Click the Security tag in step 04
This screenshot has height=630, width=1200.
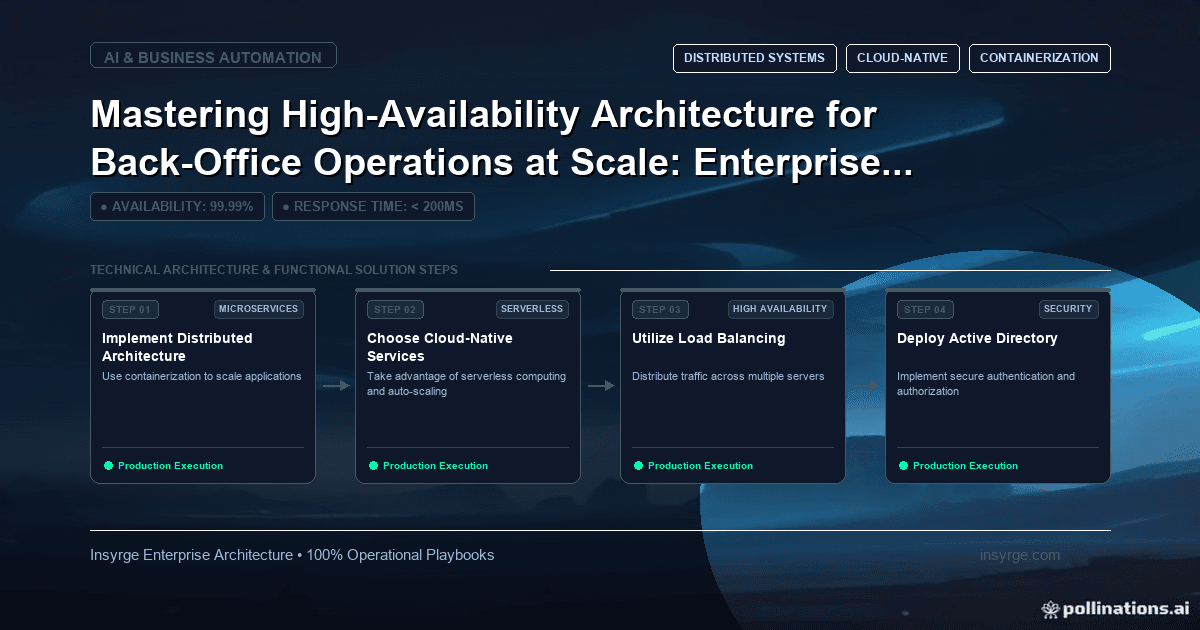[1068, 309]
